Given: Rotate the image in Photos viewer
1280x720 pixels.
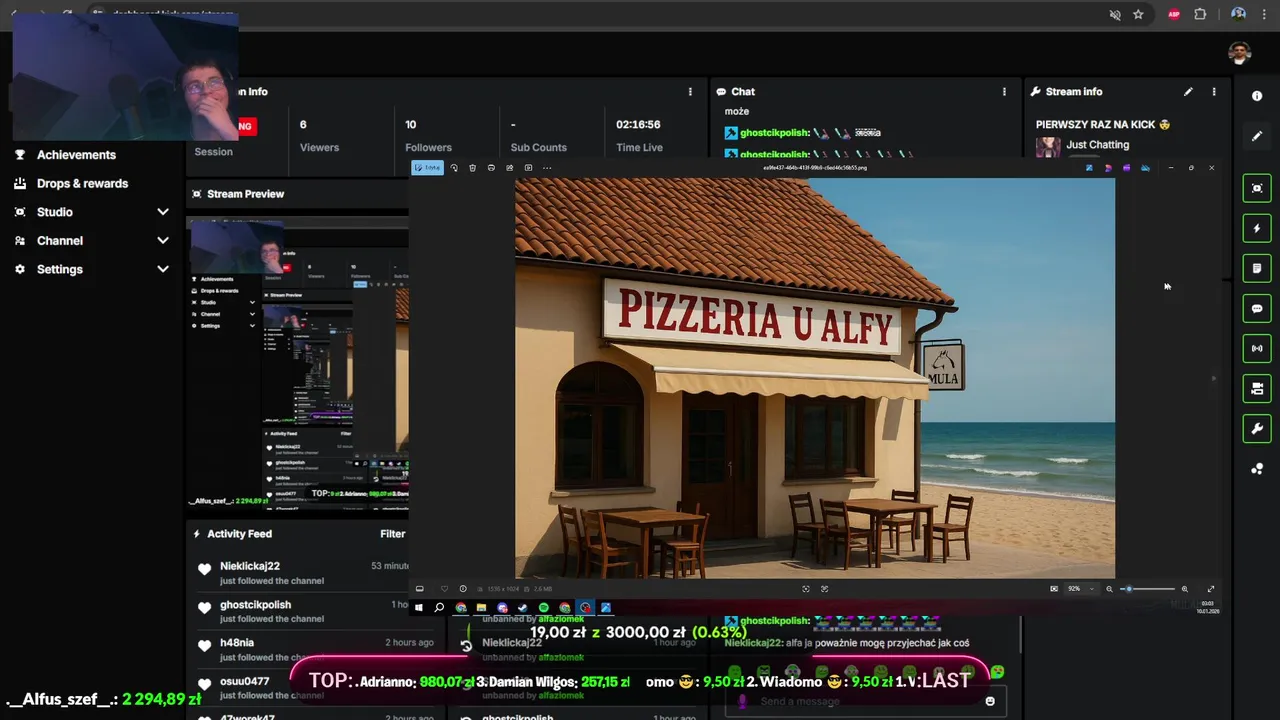Looking at the screenshot, I should coord(454,168).
